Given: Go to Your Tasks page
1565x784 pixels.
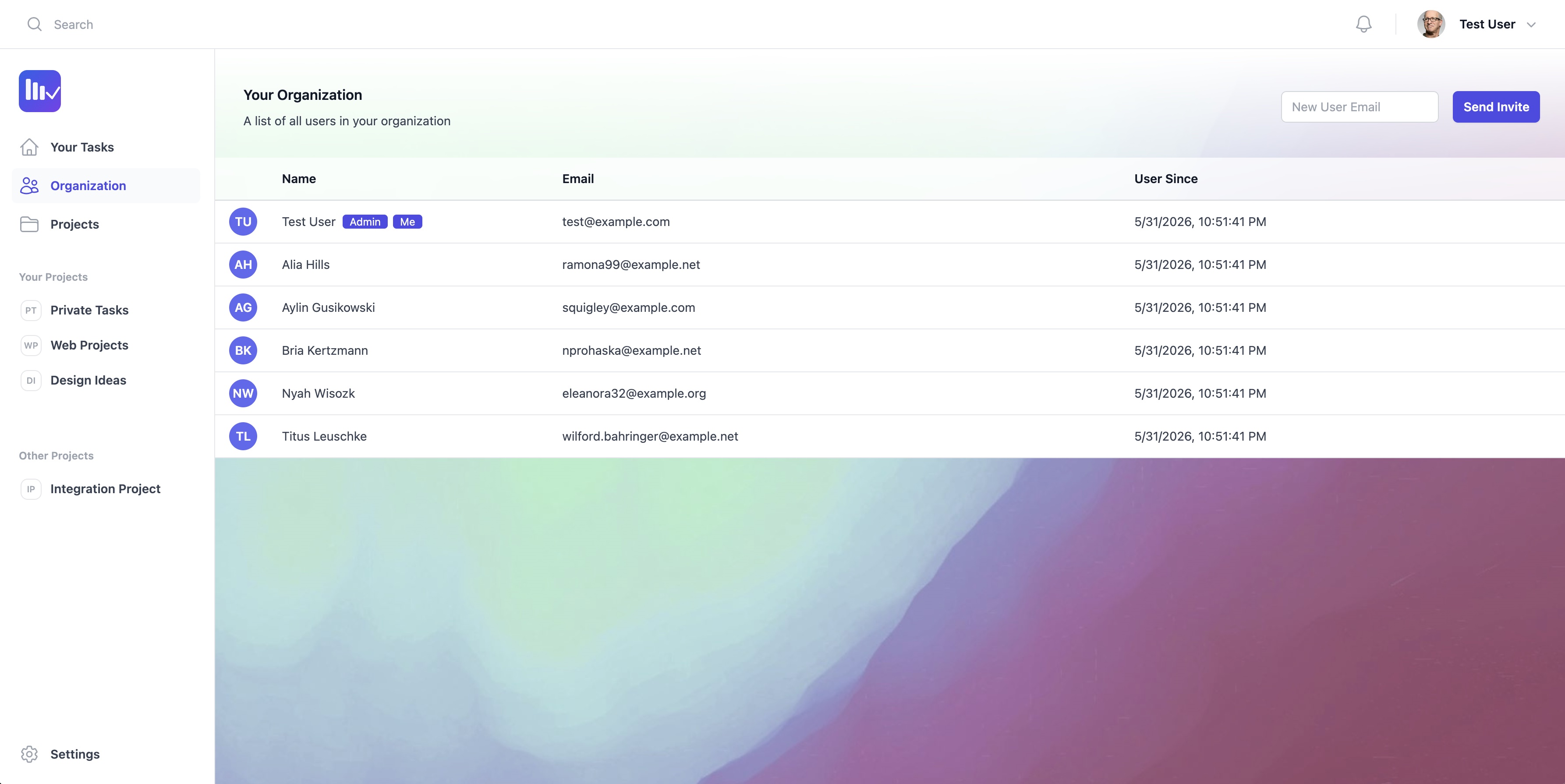Looking at the screenshot, I should click(106, 147).
